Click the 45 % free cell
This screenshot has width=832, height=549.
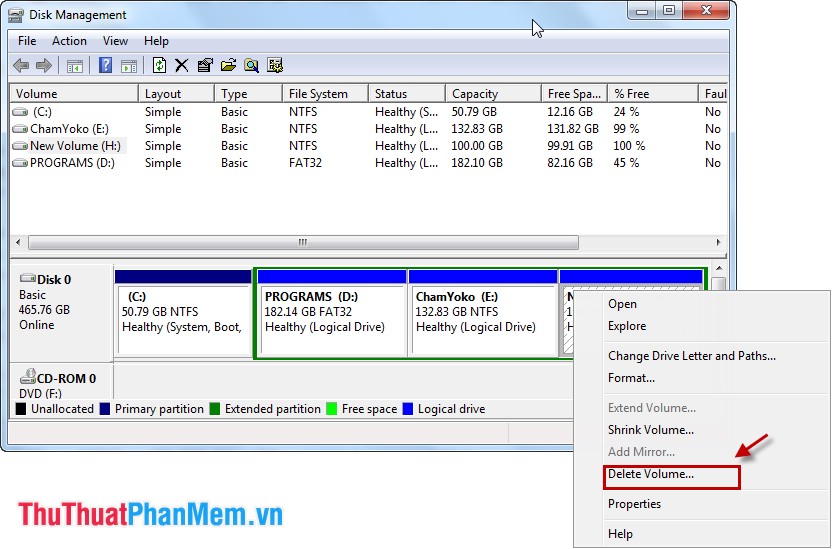(x=626, y=163)
